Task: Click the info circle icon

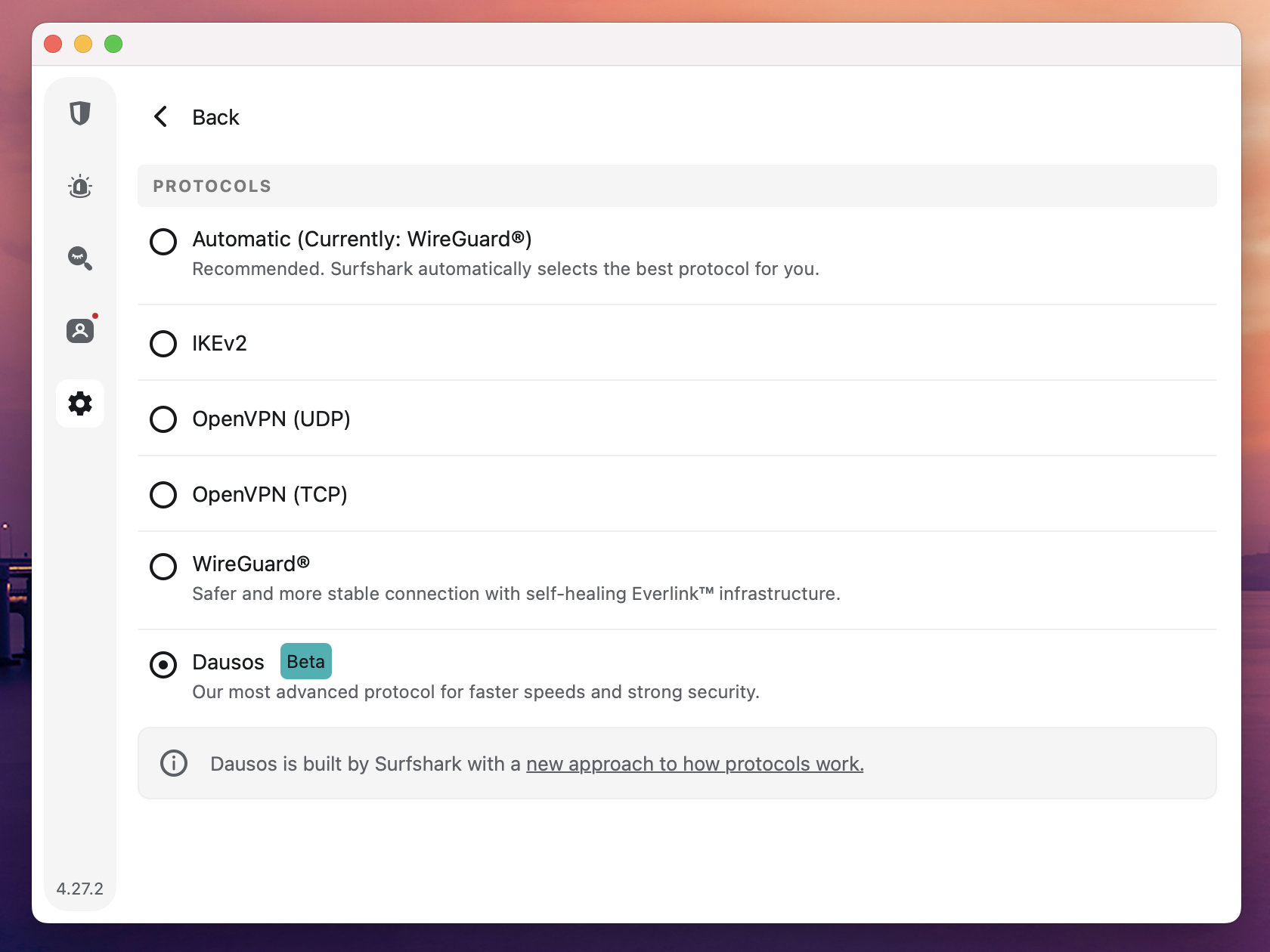Action: click(x=174, y=763)
